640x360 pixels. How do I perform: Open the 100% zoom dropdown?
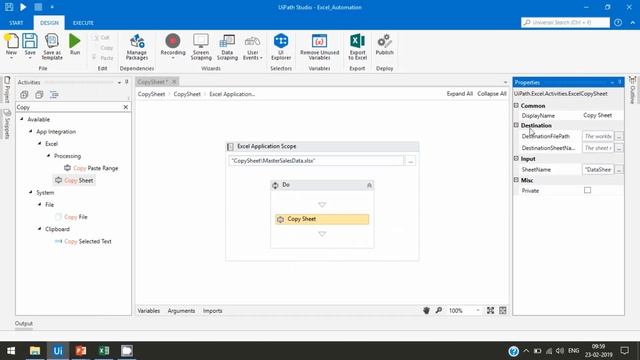478,311
